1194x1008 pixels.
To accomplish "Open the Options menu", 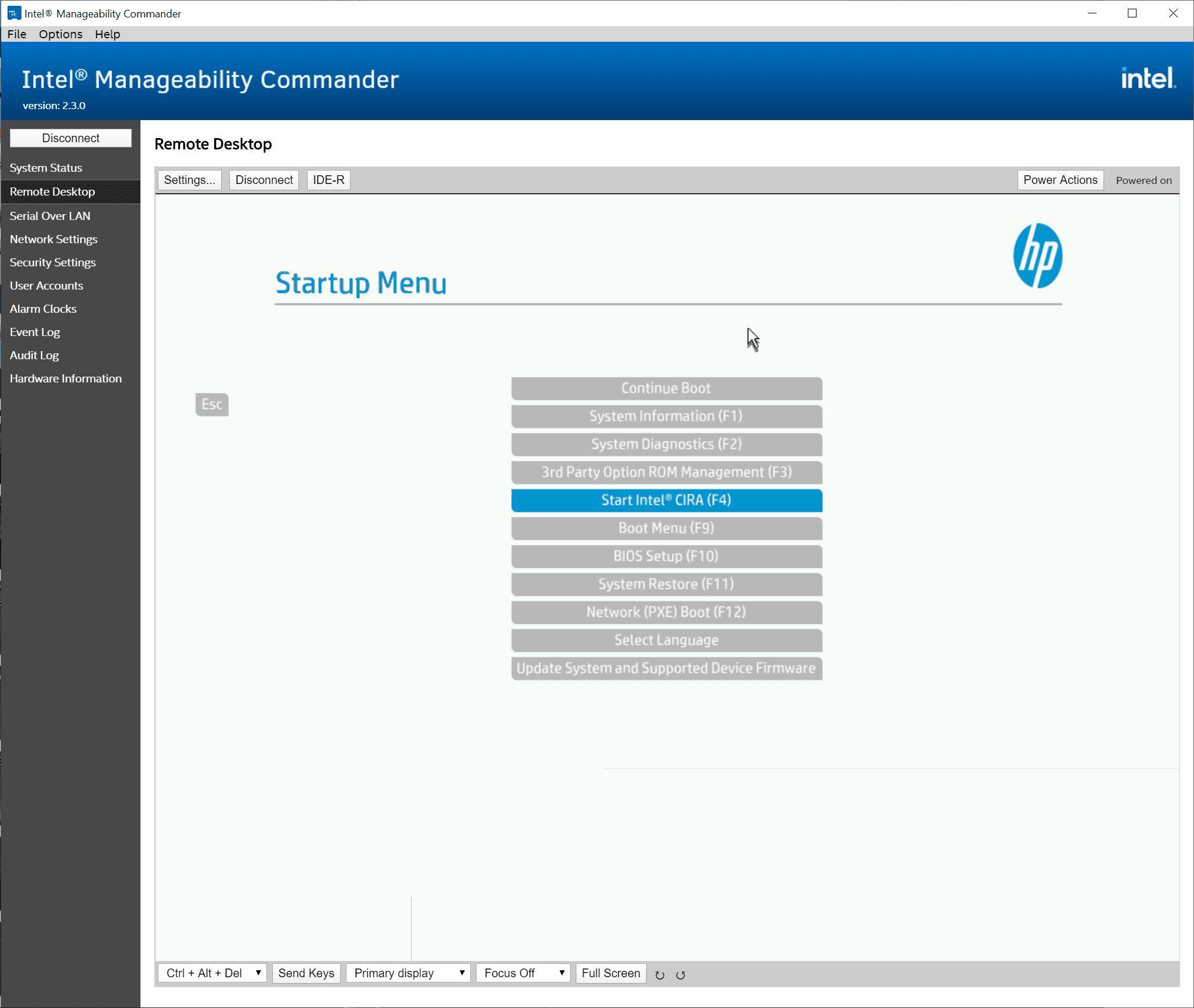I will [x=60, y=34].
